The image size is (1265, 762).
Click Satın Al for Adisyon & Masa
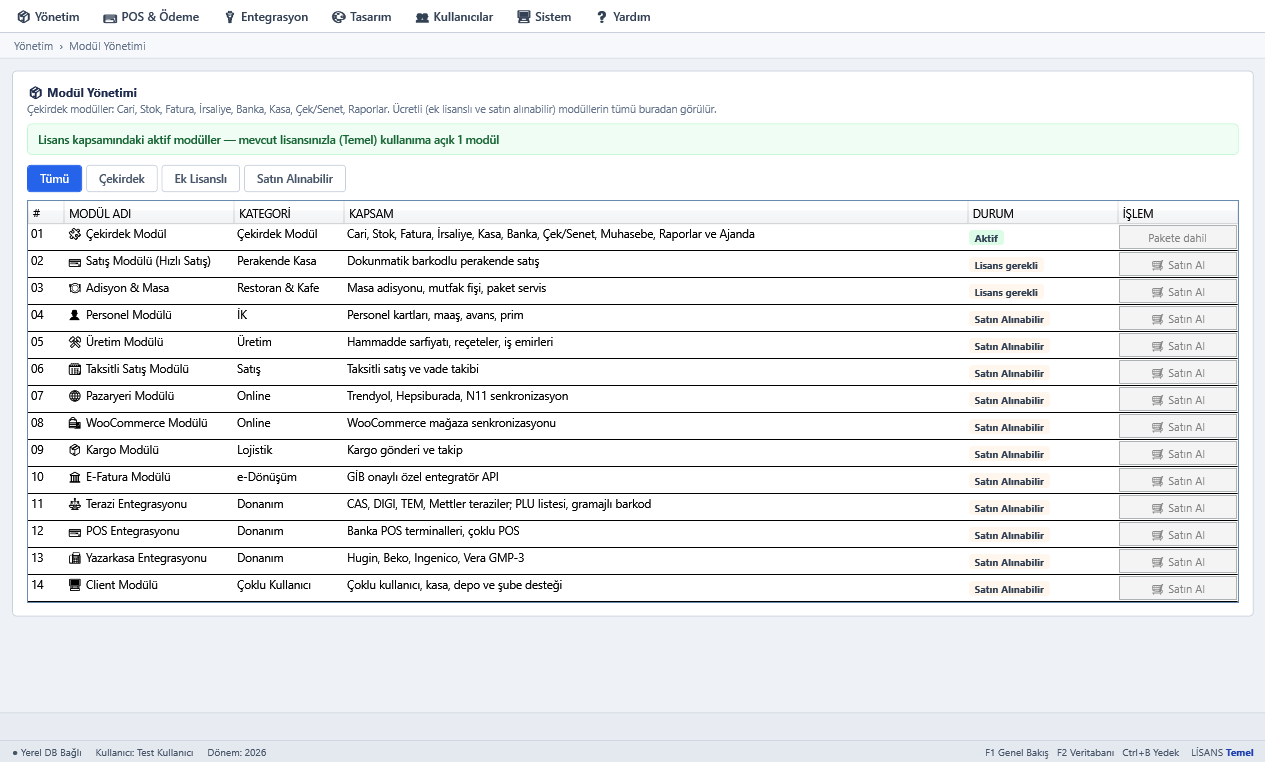(x=1178, y=292)
